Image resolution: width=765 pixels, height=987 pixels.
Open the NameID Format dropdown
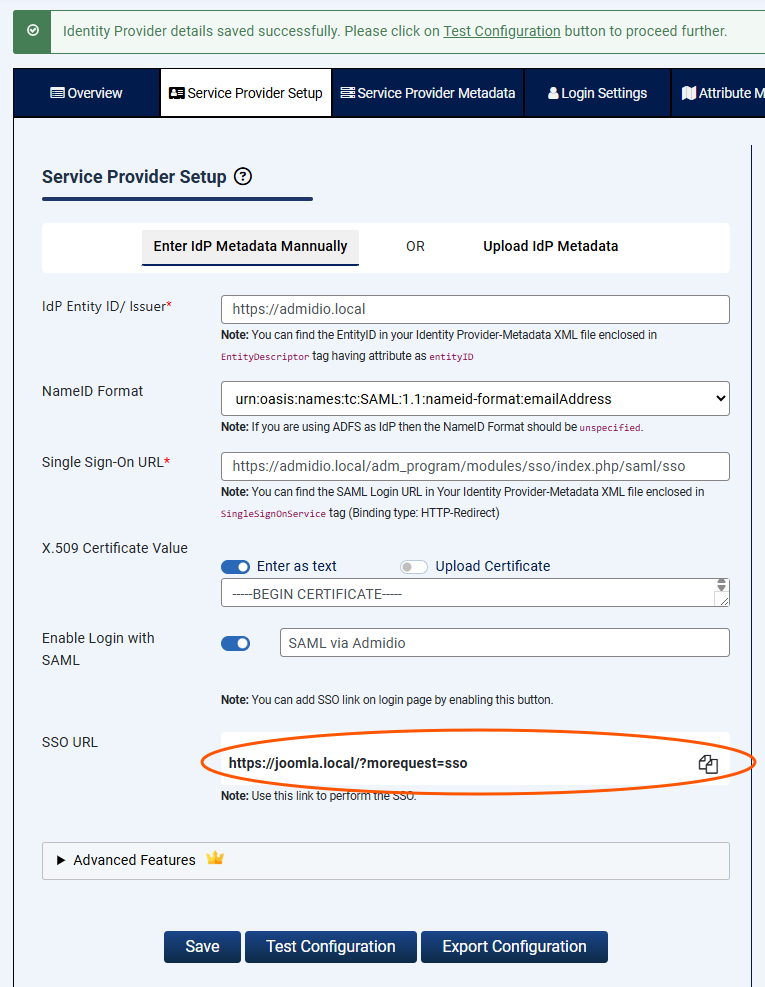[475, 399]
